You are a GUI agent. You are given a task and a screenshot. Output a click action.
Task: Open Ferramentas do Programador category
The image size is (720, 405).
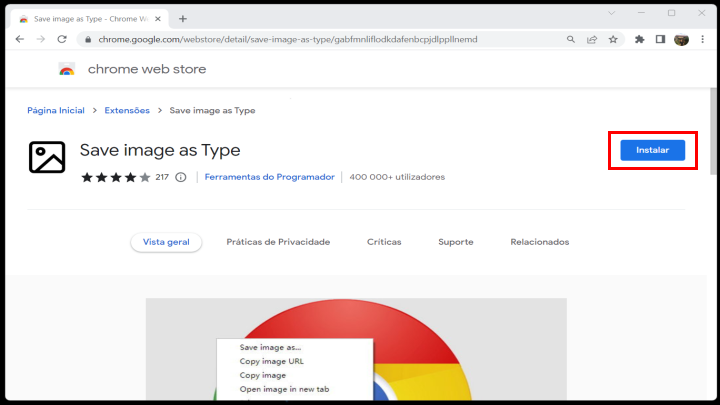pyautogui.click(x=270, y=177)
